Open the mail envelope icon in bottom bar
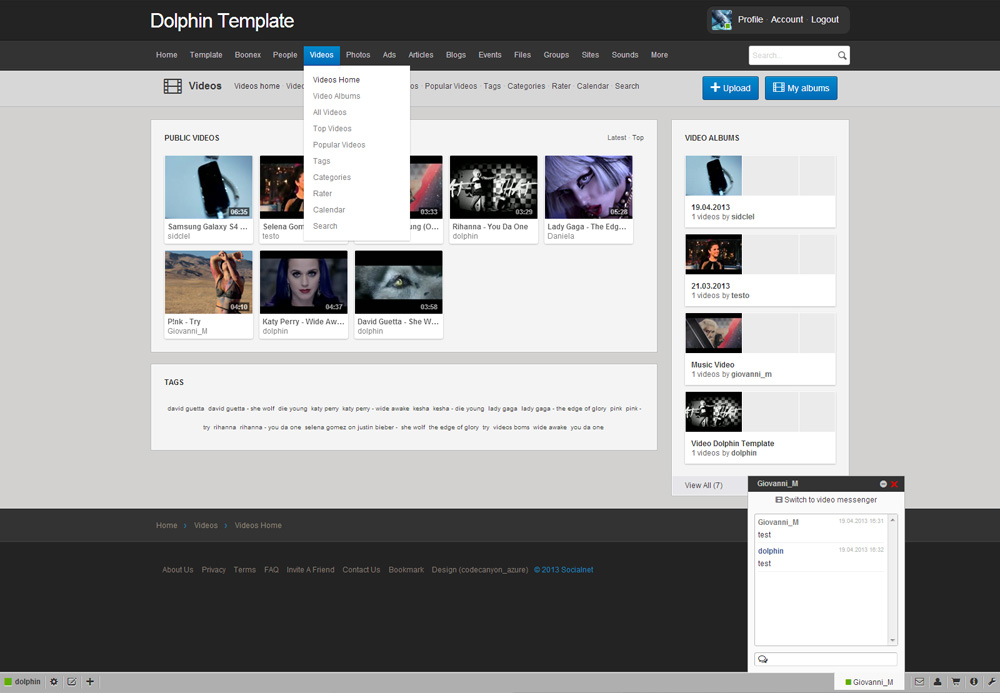Viewport: 1000px width, 693px height. point(919,682)
